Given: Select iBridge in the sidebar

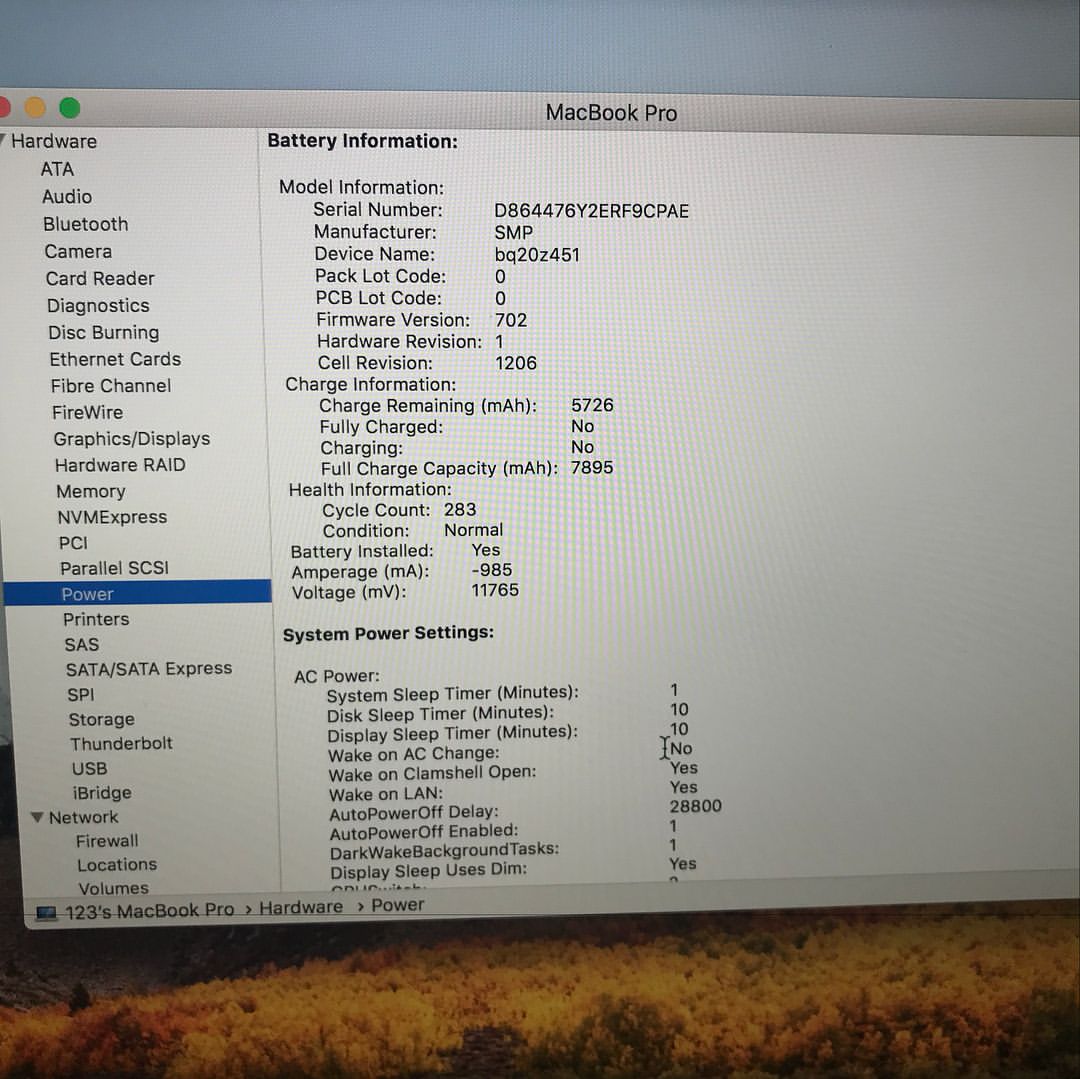Looking at the screenshot, I should click(102, 793).
